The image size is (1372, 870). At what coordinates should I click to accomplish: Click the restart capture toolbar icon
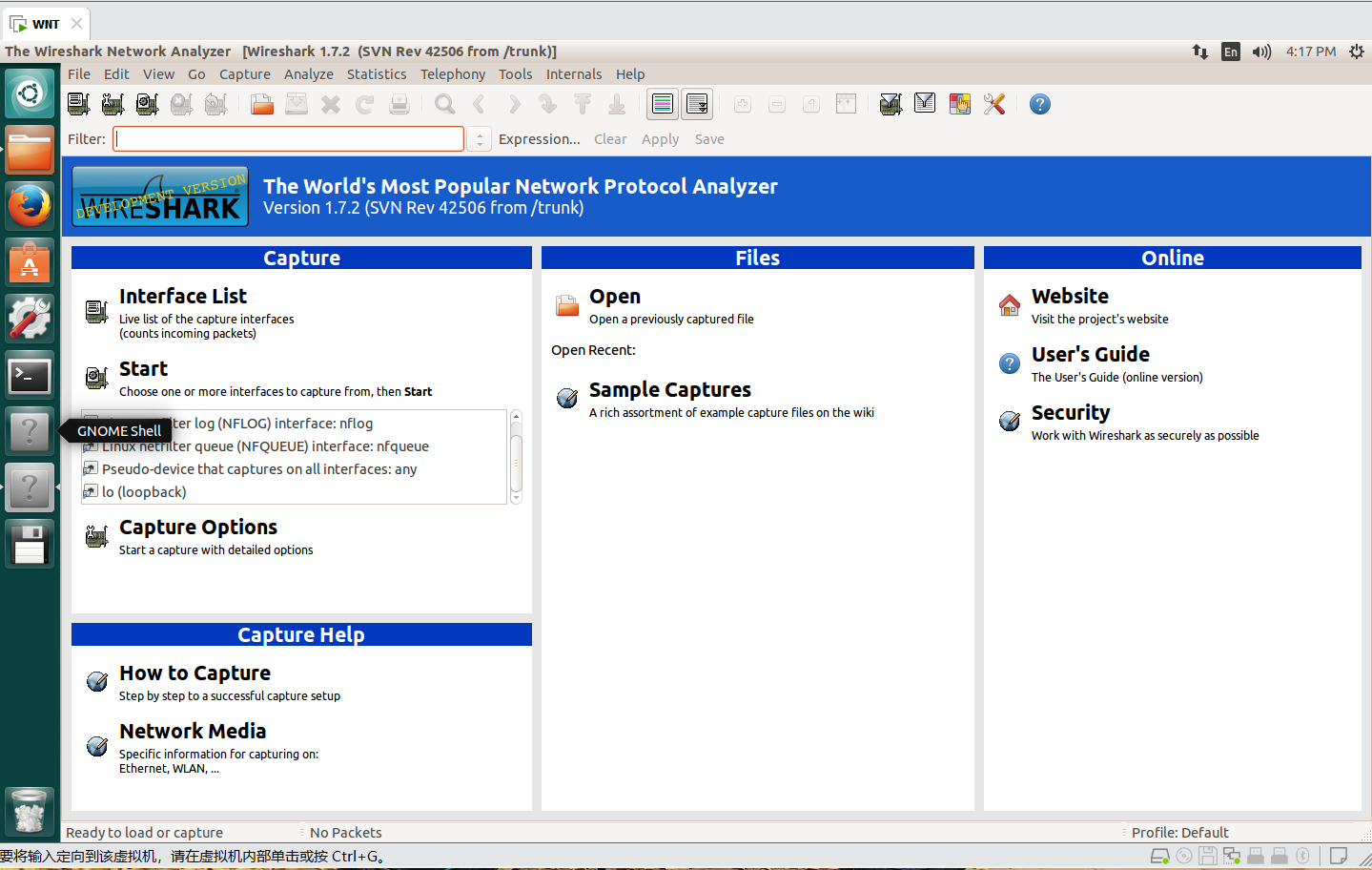point(216,104)
